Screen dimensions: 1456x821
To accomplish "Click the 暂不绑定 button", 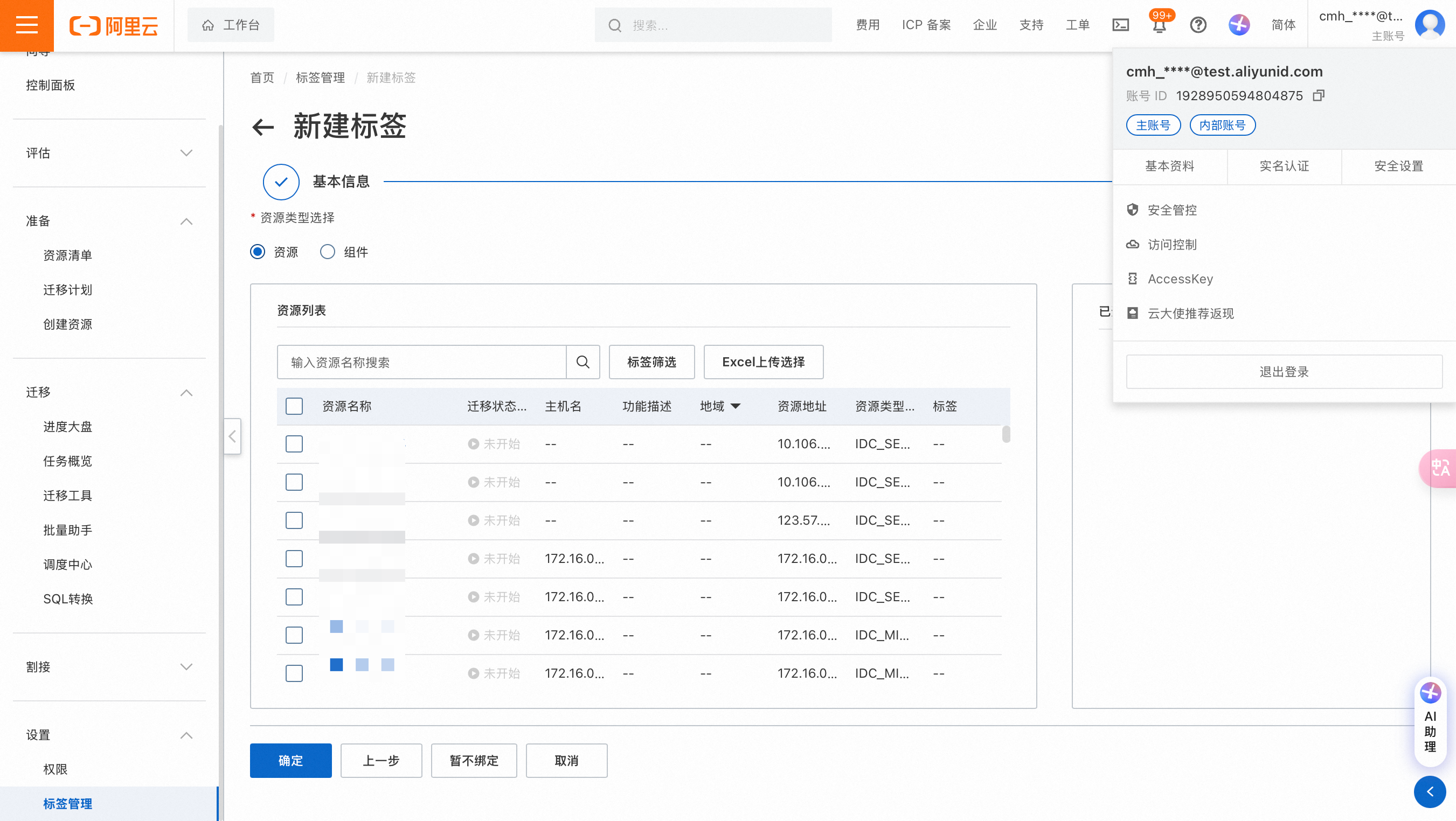I will [474, 761].
